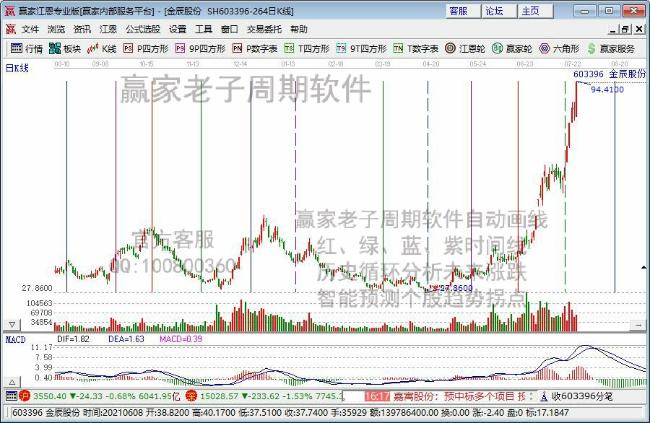Click the 603396 金辰股份 chart label
The width and height of the screenshot is (650, 423).
point(609,74)
